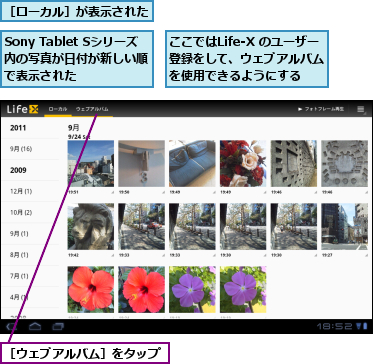Open the rose bouquet photo
The image size is (373, 364).
pos(243,163)
